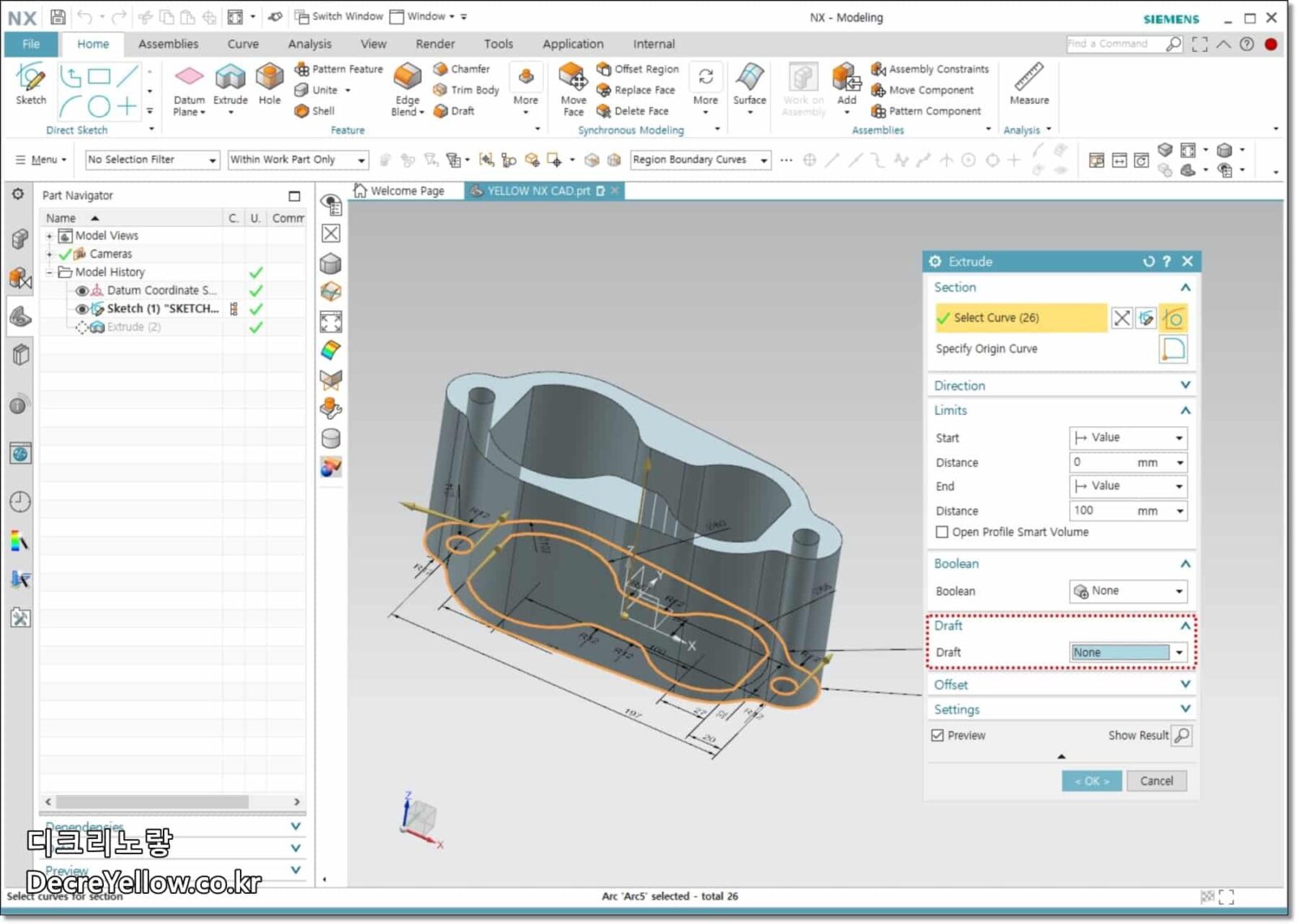This screenshot has height=924, width=1297.
Task: Open Assembly Constraints
Action: [930, 69]
